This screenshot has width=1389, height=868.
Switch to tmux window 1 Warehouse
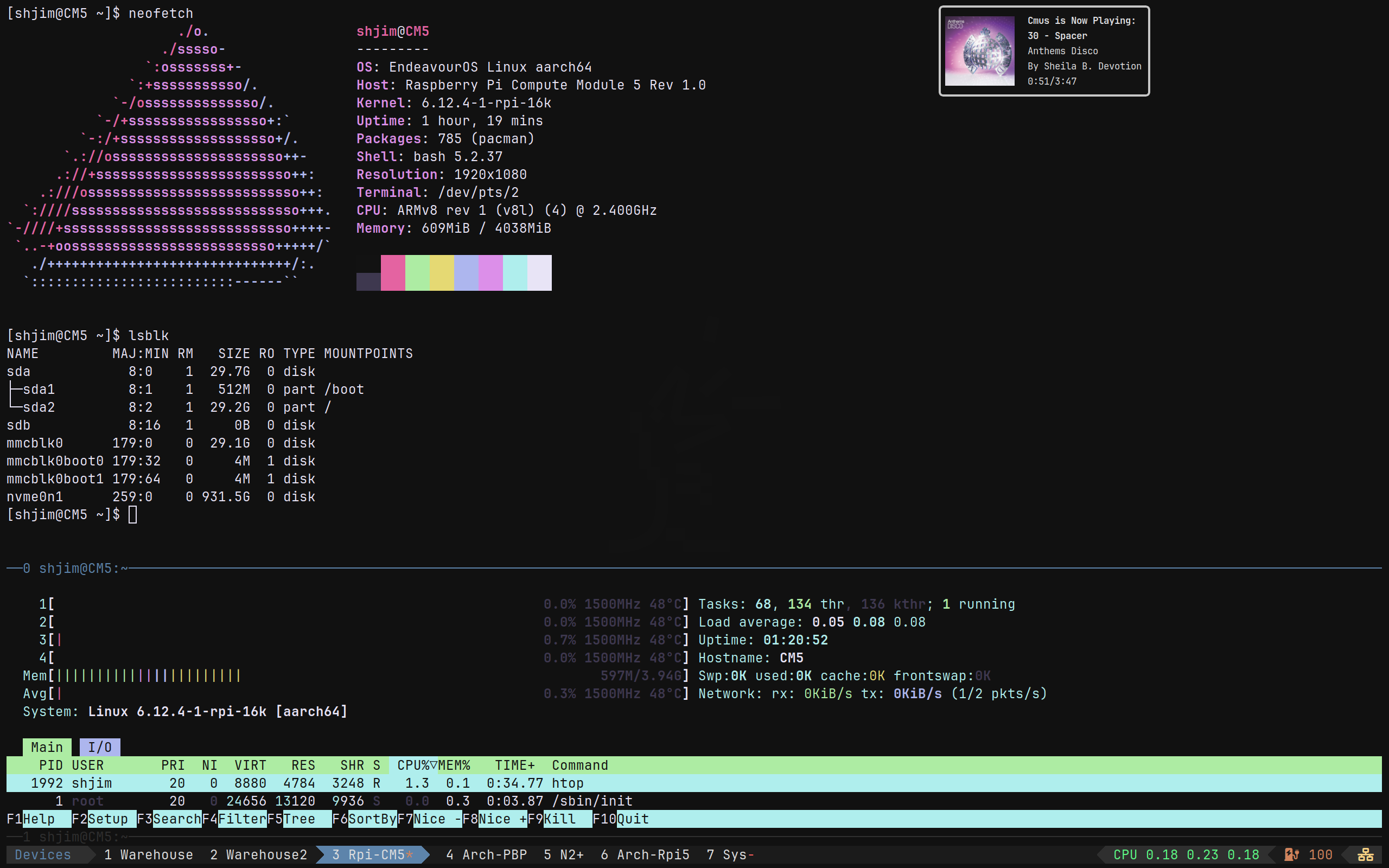tap(149, 855)
